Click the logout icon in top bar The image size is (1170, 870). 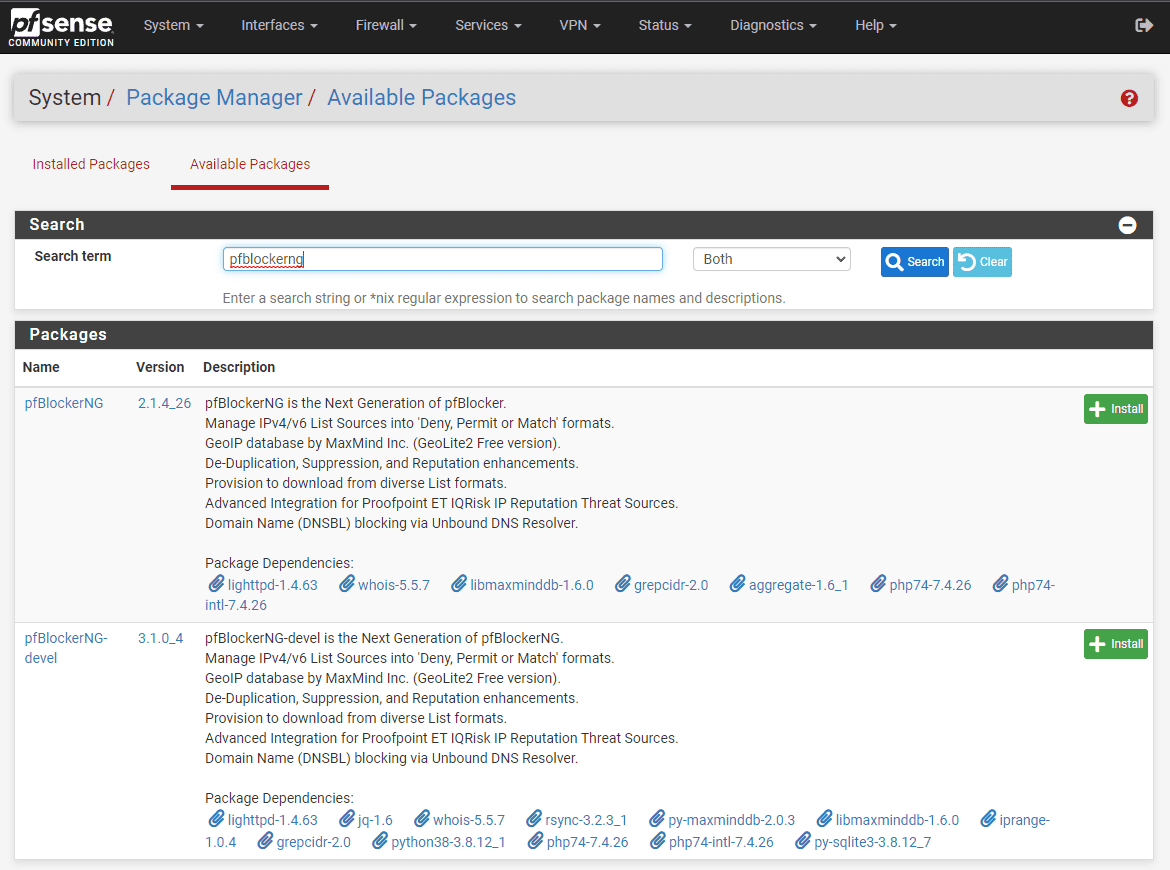[1143, 25]
